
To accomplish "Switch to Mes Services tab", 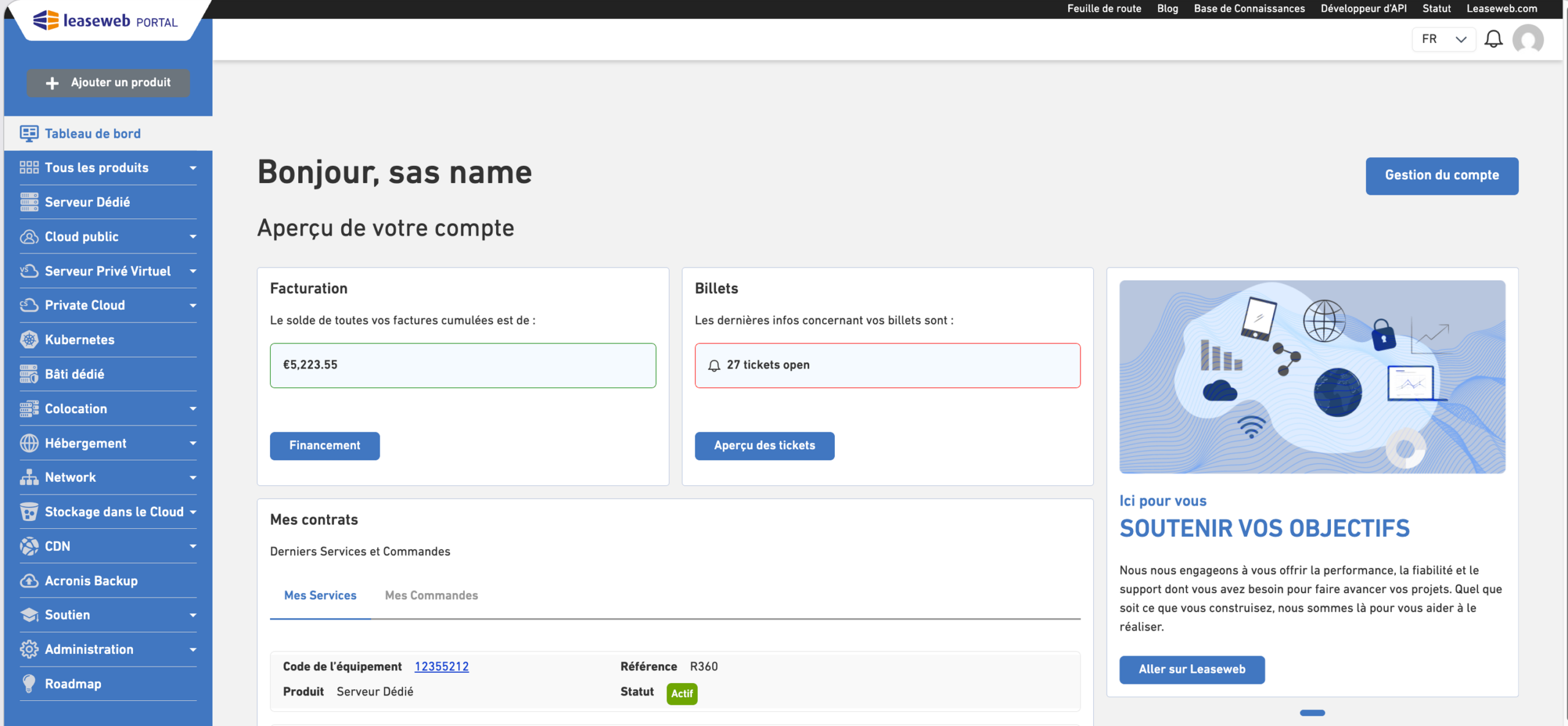I will [x=320, y=596].
